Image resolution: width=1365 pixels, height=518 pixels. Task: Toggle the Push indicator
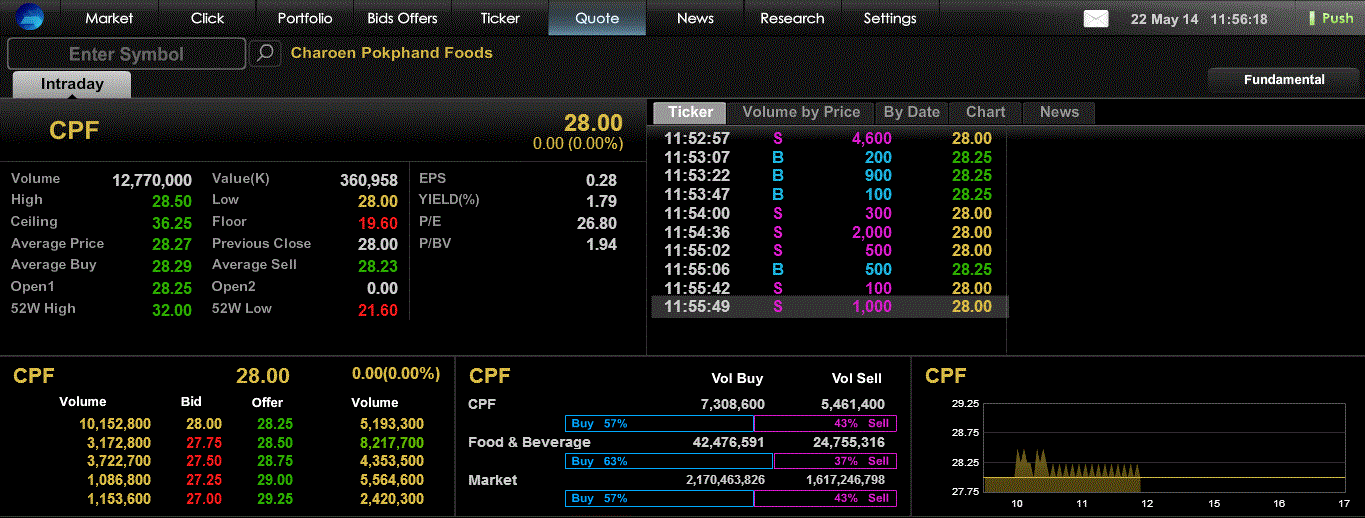click(x=1331, y=18)
